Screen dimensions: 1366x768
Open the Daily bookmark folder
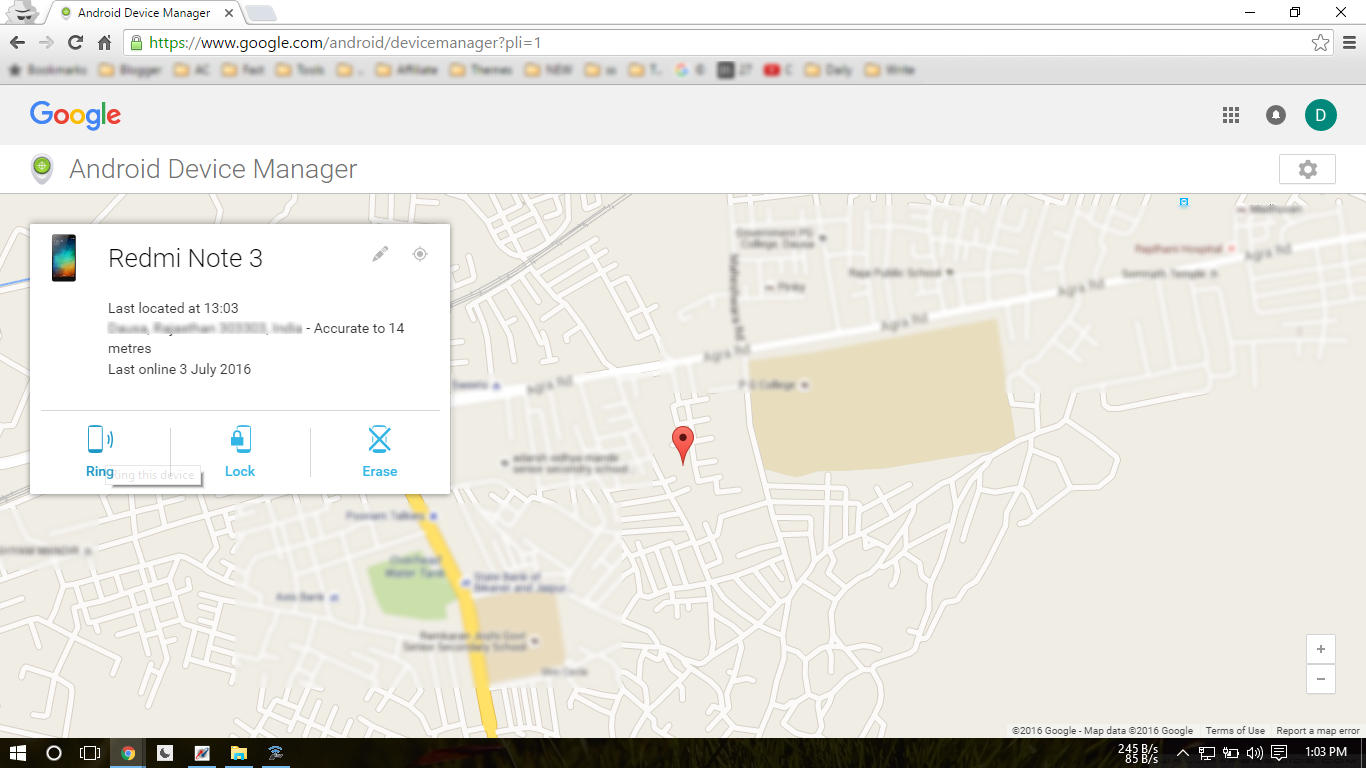pyautogui.click(x=828, y=70)
